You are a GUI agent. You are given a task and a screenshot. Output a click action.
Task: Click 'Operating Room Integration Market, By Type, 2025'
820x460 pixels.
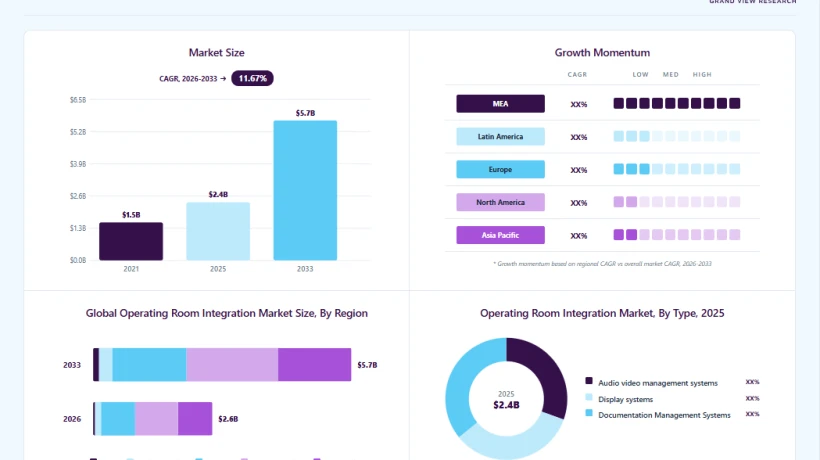pos(602,313)
